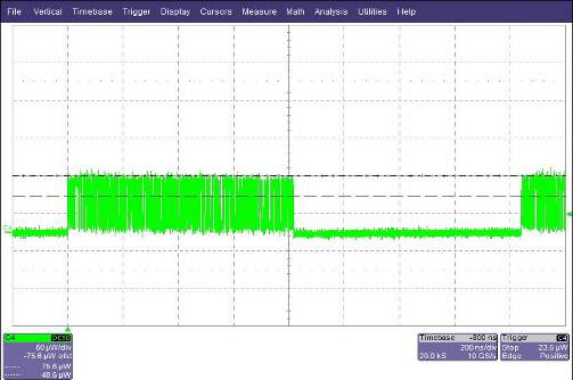Open the Cursors menu
This screenshot has width=574, height=381.
coord(216,12)
